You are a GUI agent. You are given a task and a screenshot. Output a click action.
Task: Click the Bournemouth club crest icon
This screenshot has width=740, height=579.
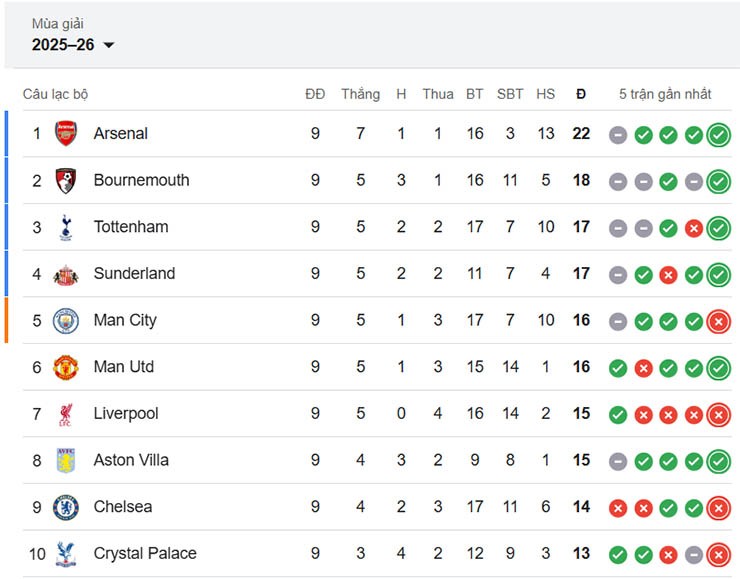point(66,180)
